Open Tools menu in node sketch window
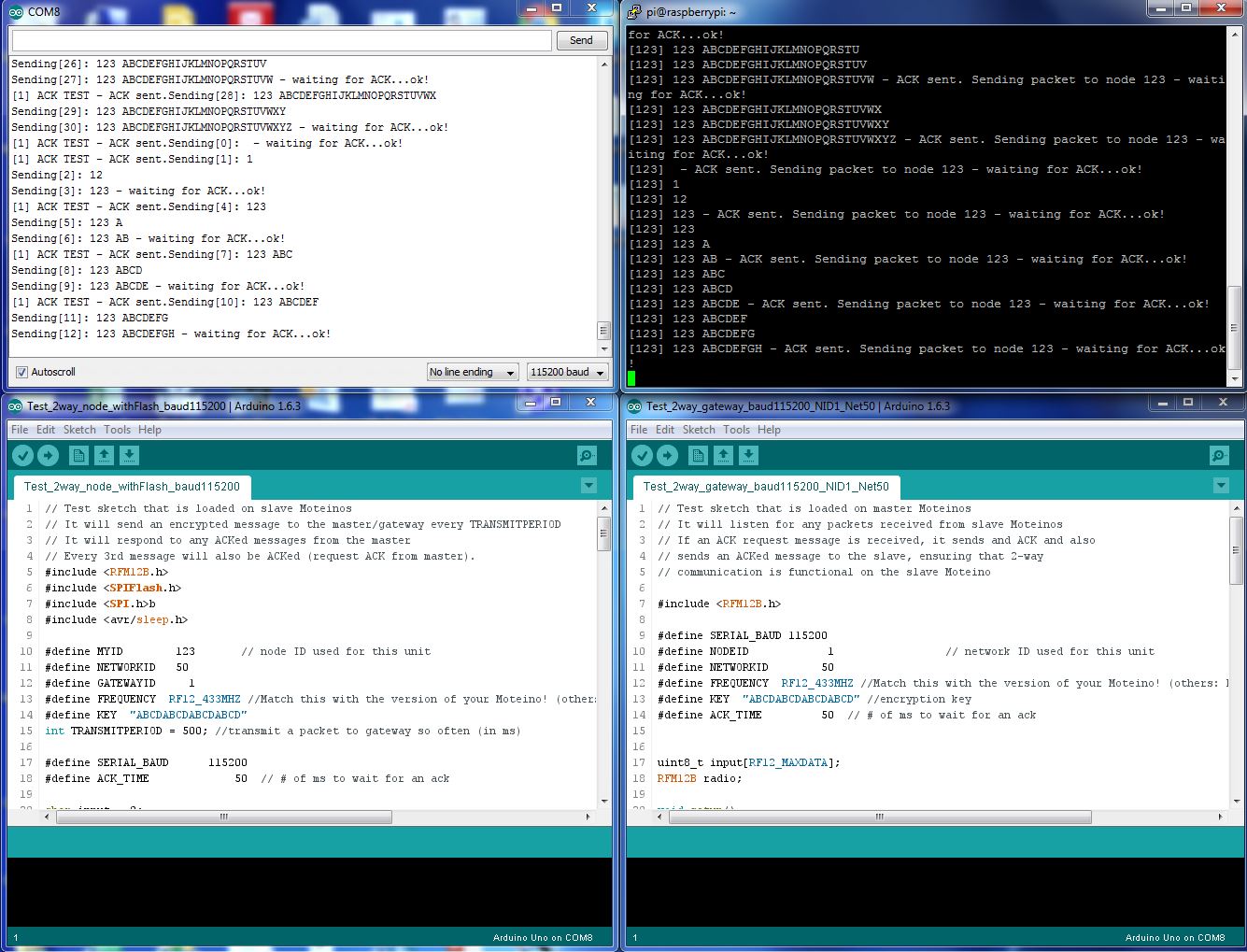Image resolution: width=1247 pixels, height=952 pixels. (117, 430)
